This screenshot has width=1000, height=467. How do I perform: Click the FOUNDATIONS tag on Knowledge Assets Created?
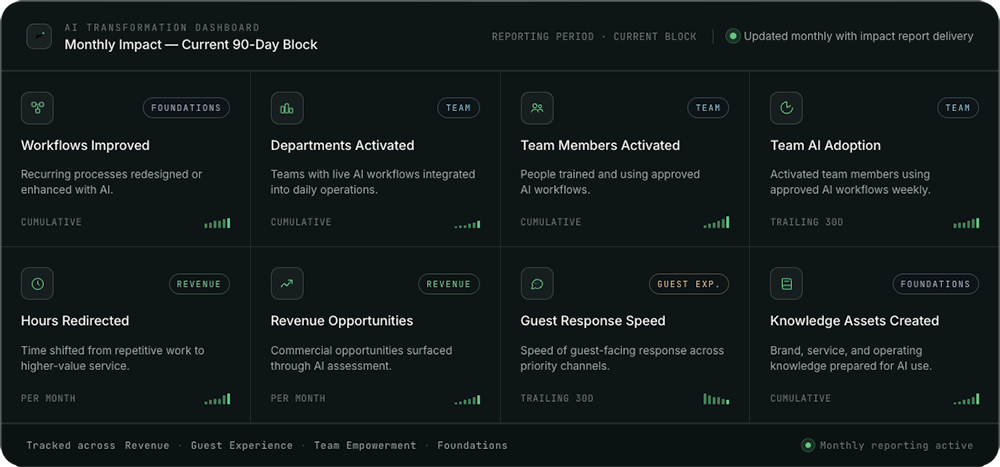936,284
